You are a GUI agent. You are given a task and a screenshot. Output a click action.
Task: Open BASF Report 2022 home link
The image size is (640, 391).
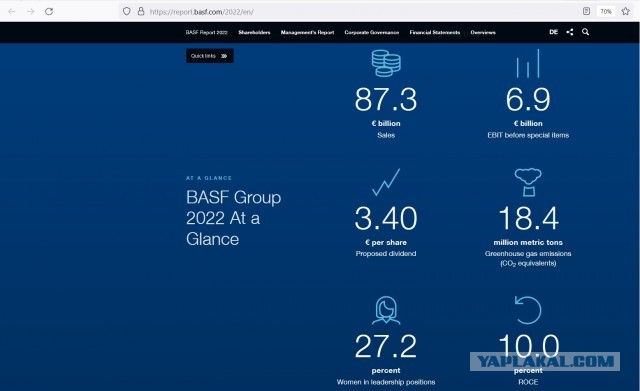207,32
